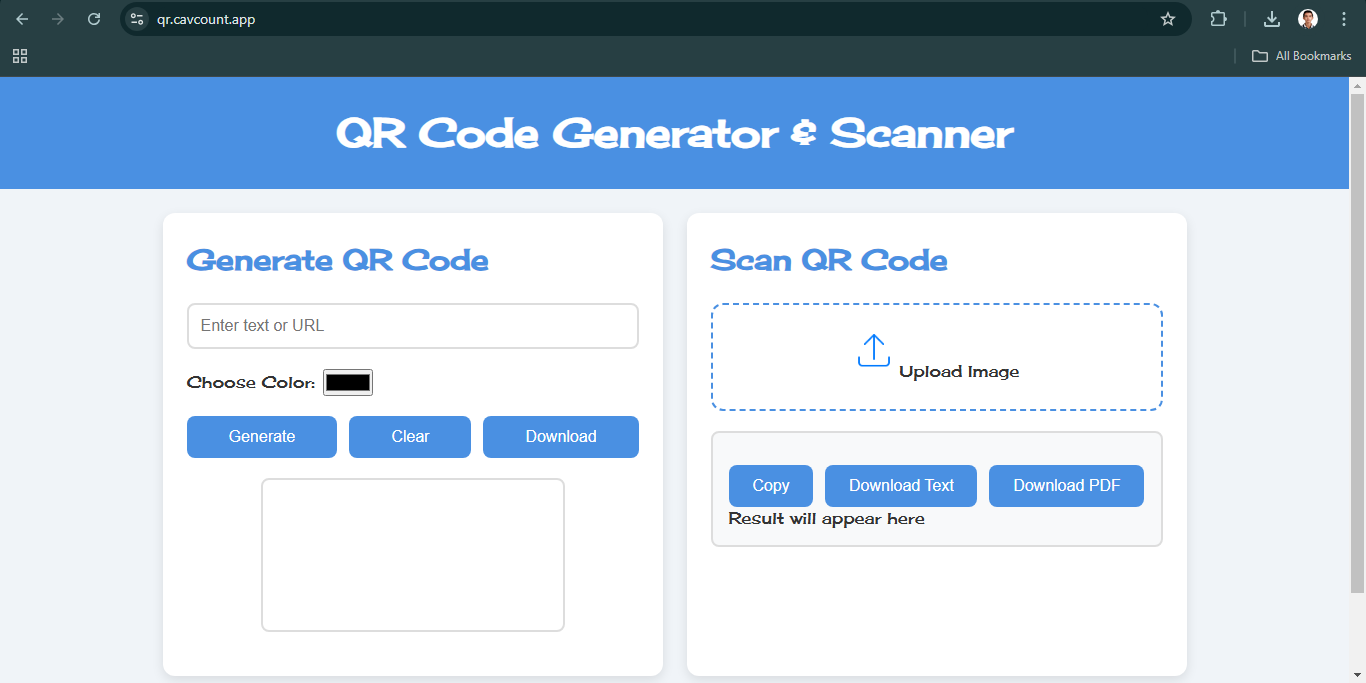Viewport: 1366px width, 683px height.
Task: Open the black QR color picker
Action: pyautogui.click(x=348, y=382)
